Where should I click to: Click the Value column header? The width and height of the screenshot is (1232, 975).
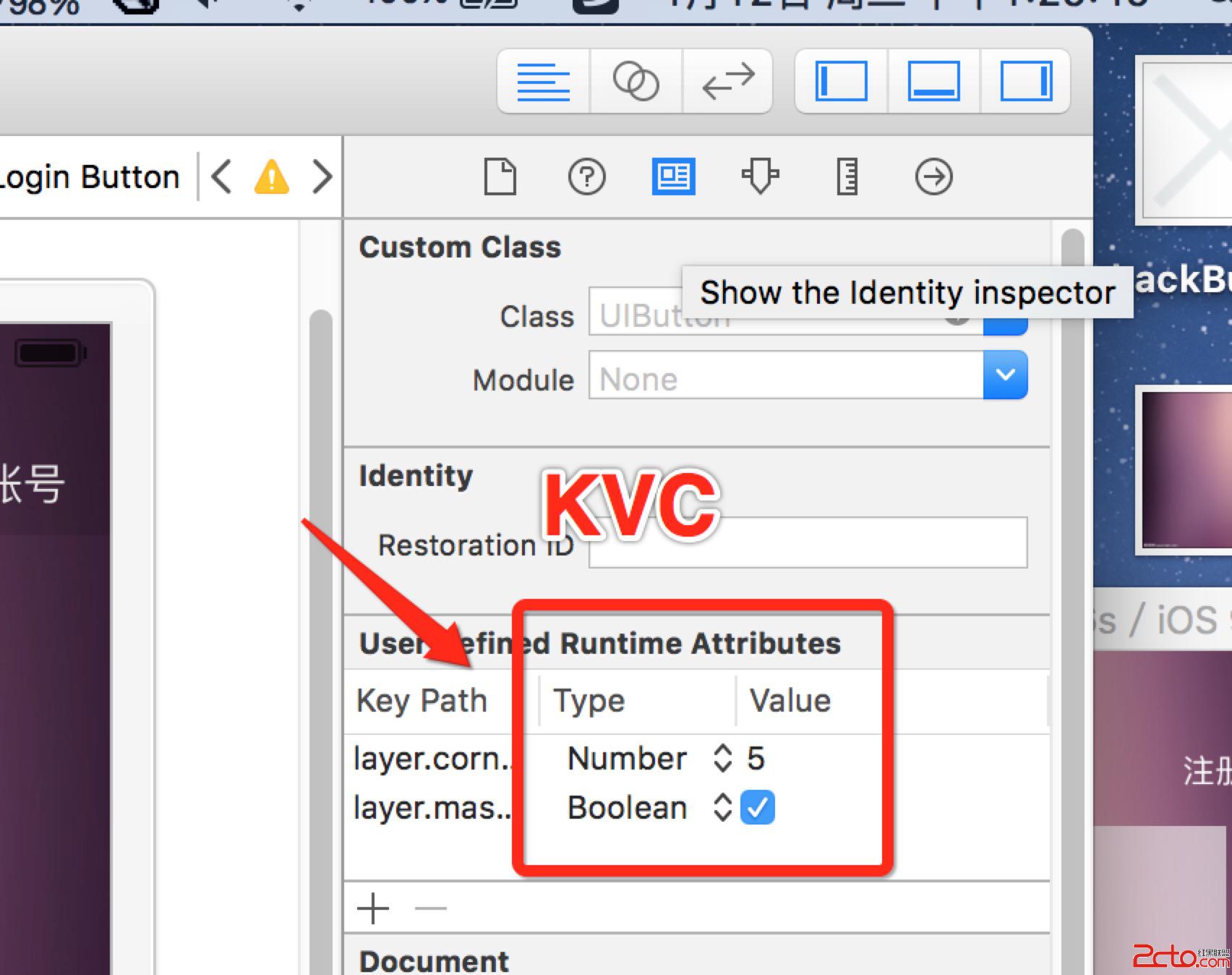(790, 700)
